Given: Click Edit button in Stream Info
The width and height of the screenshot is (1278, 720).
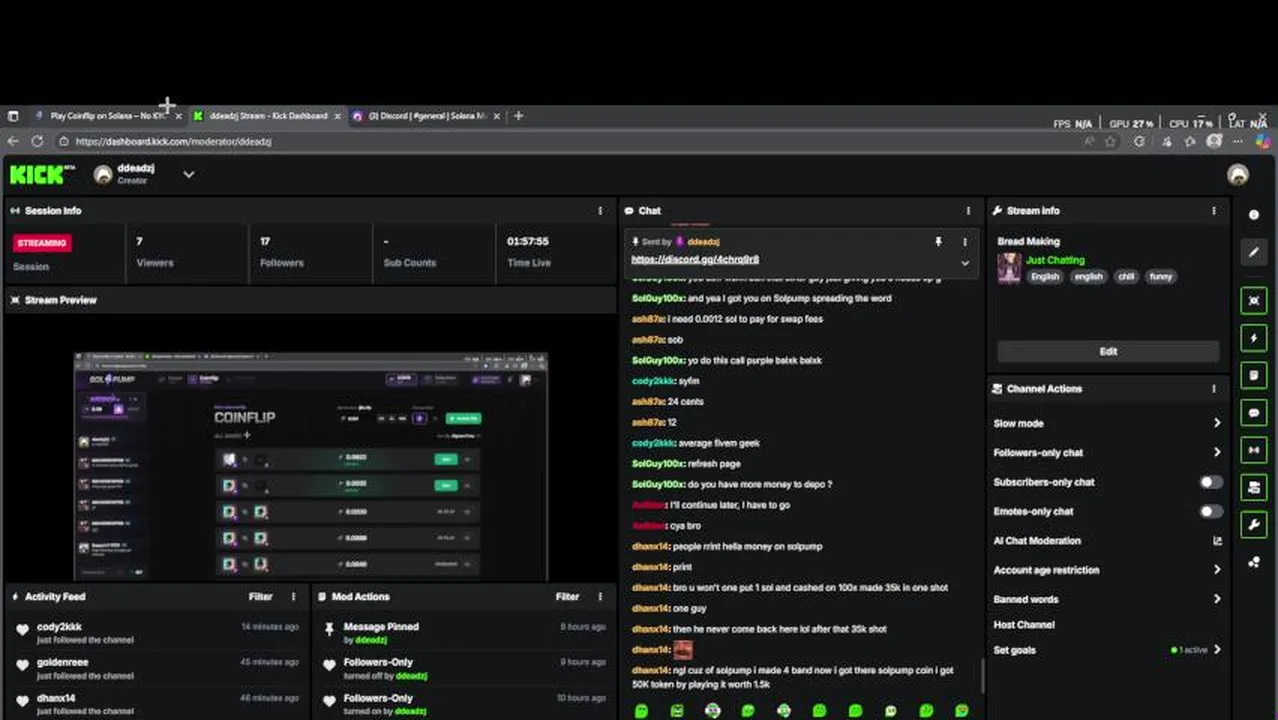Looking at the screenshot, I should point(1108,352).
